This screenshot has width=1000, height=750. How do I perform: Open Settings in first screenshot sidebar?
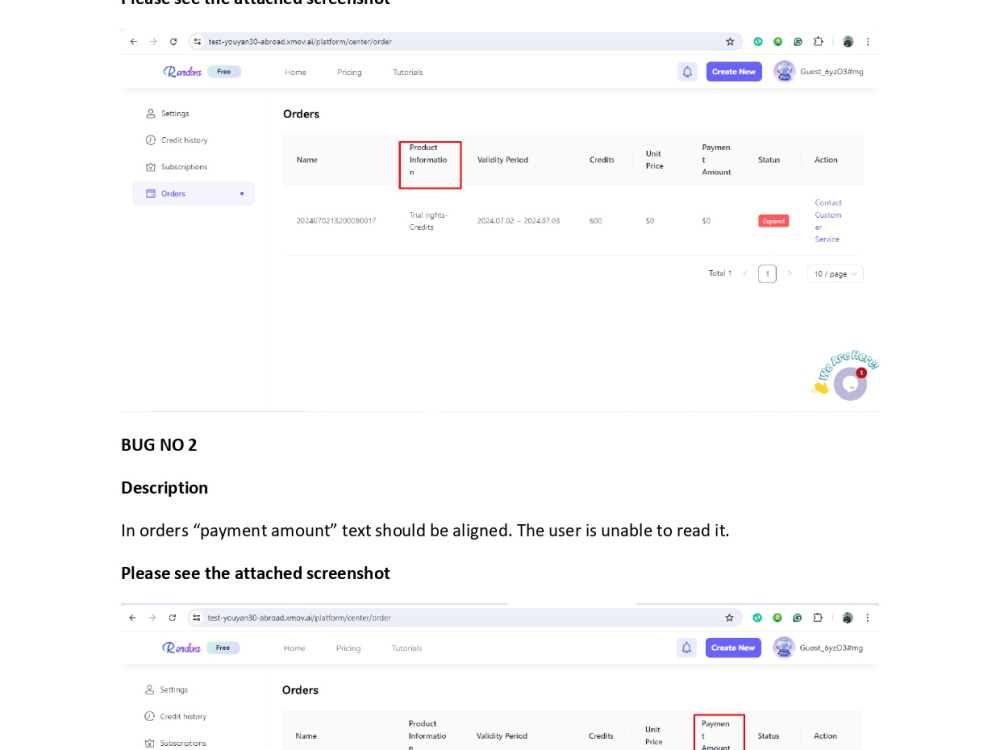coord(168,114)
